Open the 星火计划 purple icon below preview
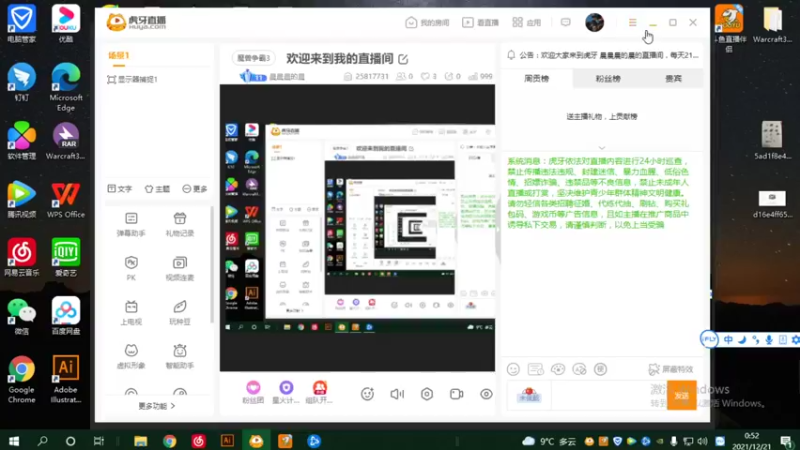This screenshot has width=800, height=450. click(x=286, y=392)
